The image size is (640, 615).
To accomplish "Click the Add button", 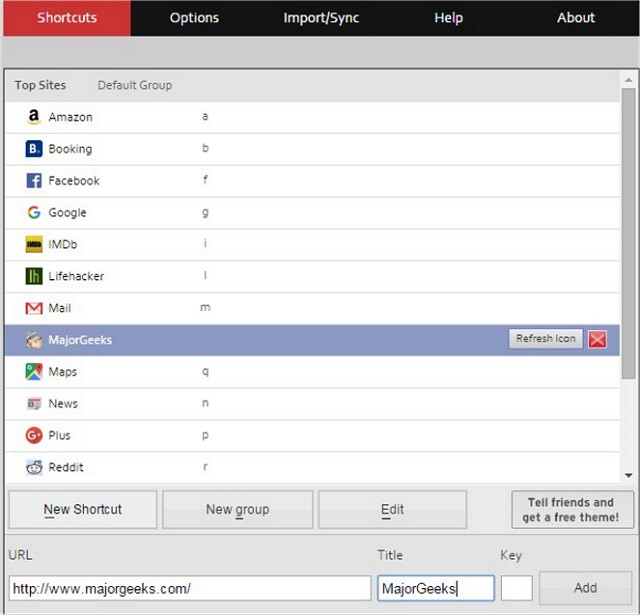I will tap(585, 588).
